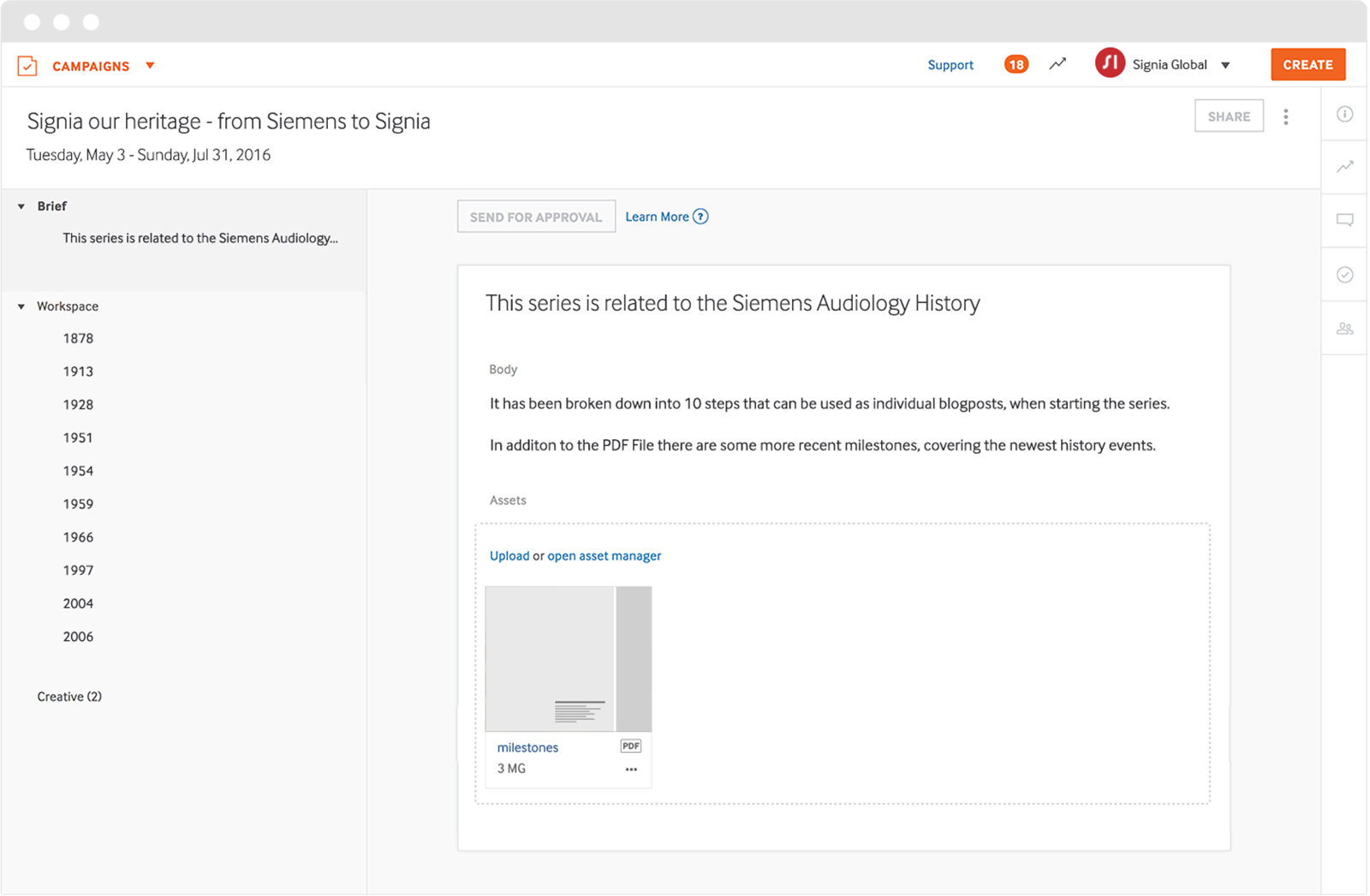This screenshot has width=1370, height=896.
Task: Expand the Signia Global account dropdown arrow
Action: tap(1225, 65)
